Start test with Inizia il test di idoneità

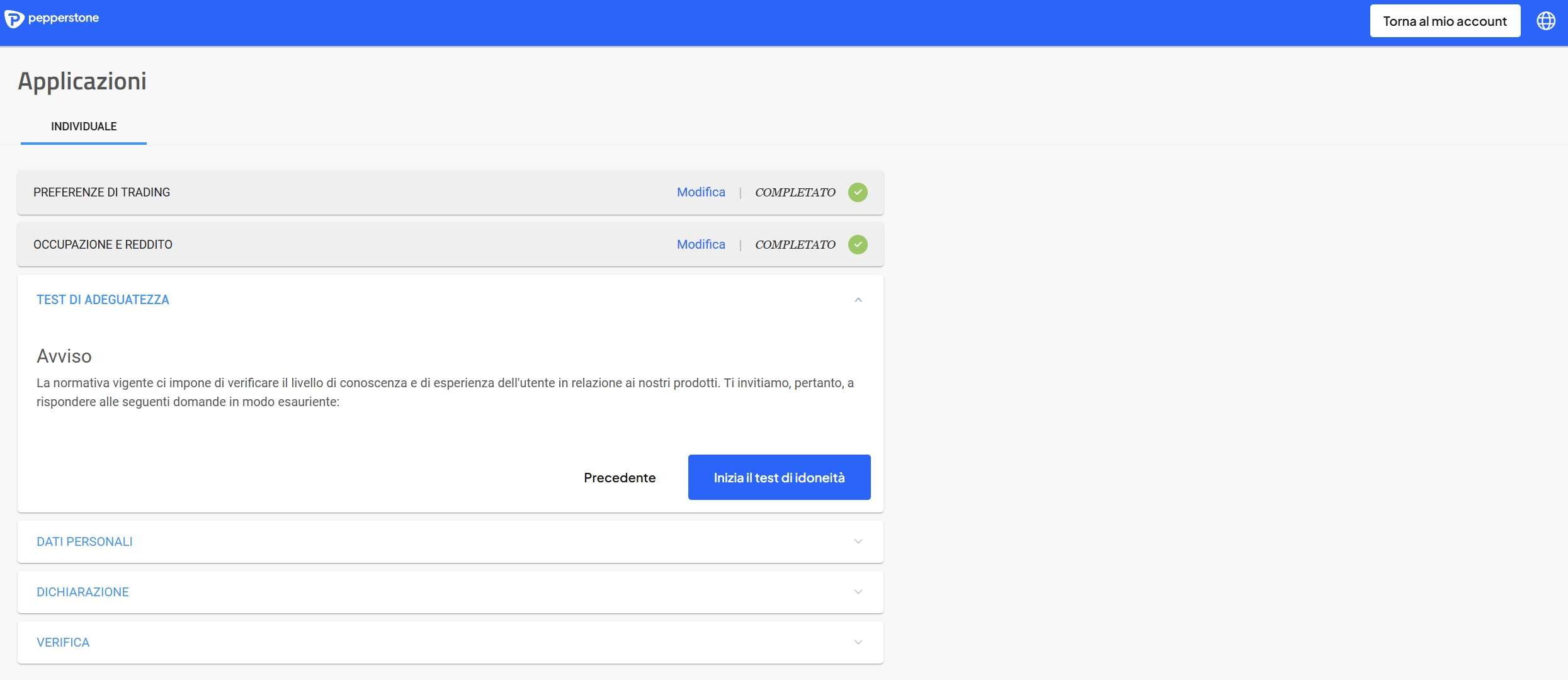pyautogui.click(x=779, y=477)
